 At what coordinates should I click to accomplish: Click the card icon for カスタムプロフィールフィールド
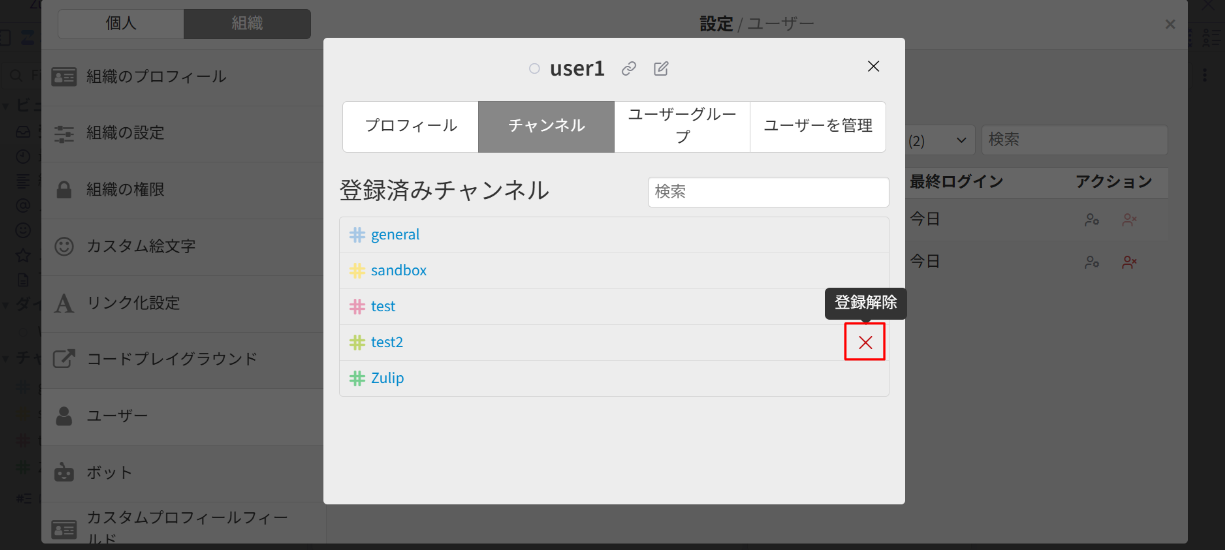pos(64,529)
